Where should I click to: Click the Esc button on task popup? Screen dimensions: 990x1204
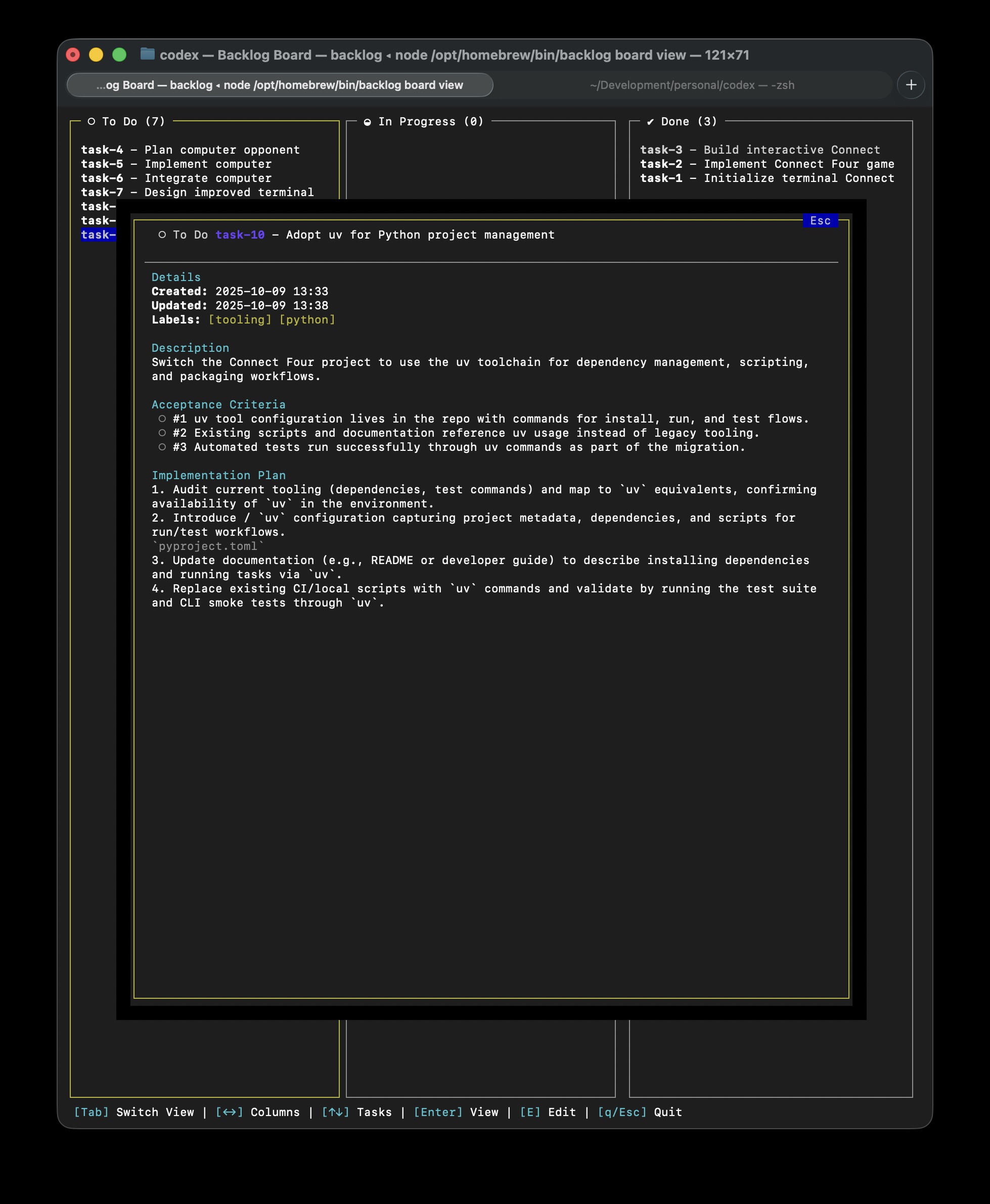click(820, 220)
